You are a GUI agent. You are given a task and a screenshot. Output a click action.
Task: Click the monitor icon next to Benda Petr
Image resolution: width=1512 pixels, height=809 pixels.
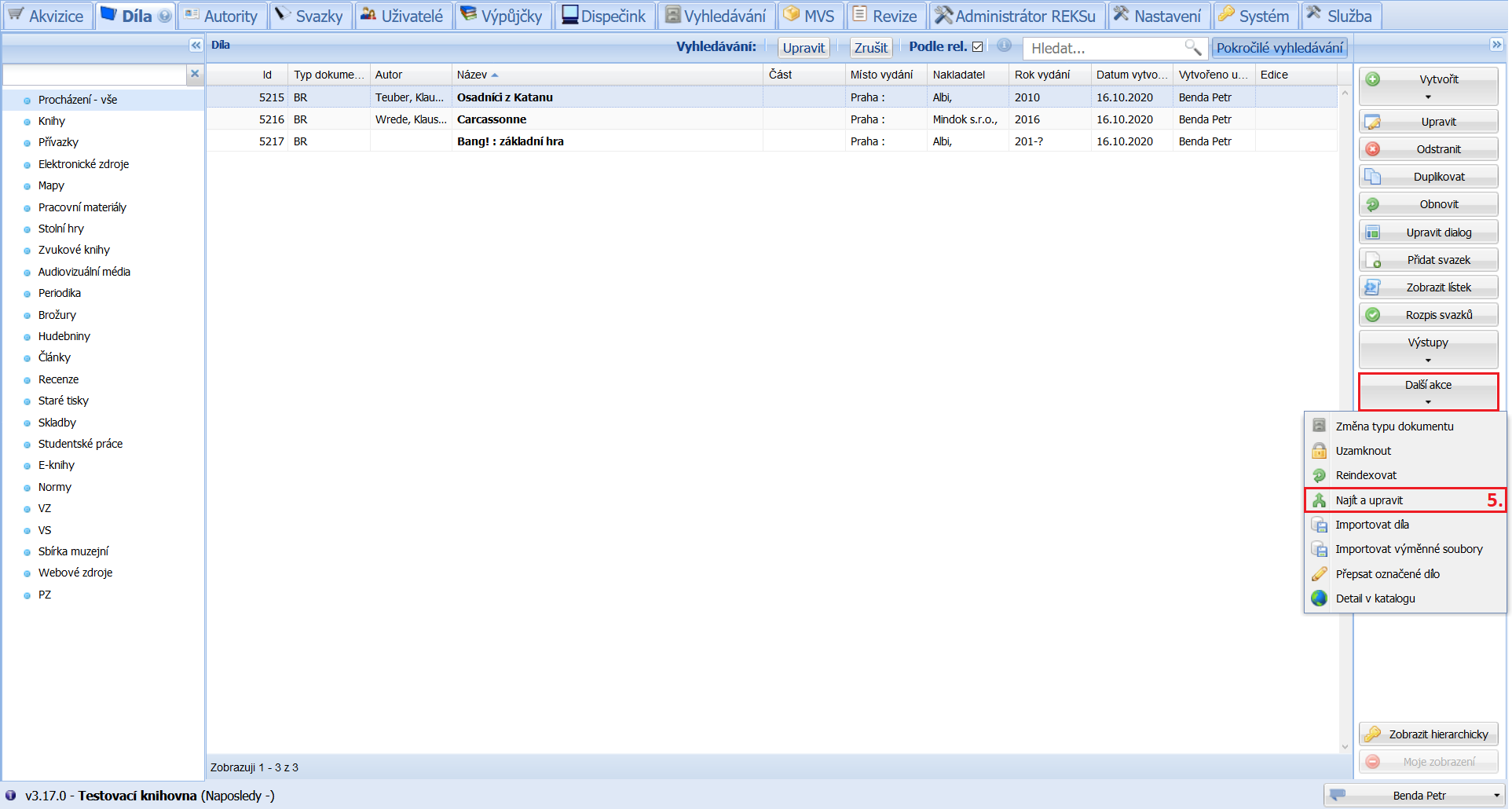1338,795
